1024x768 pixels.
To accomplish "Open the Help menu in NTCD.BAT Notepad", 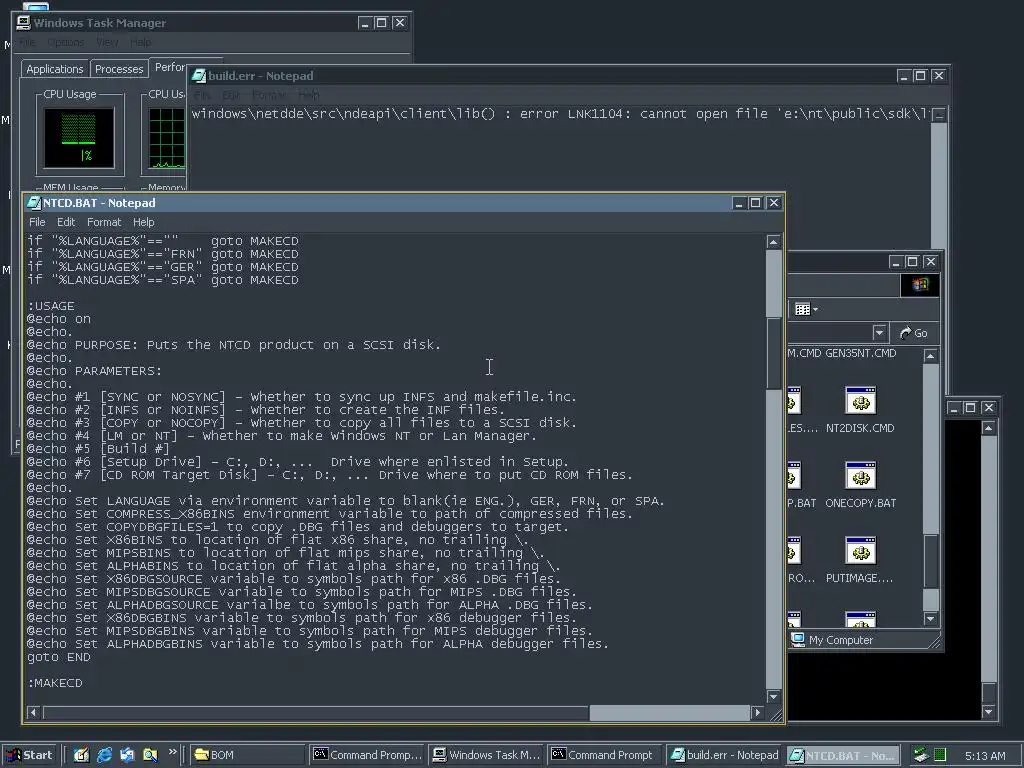I will click(x=143, y=222).
